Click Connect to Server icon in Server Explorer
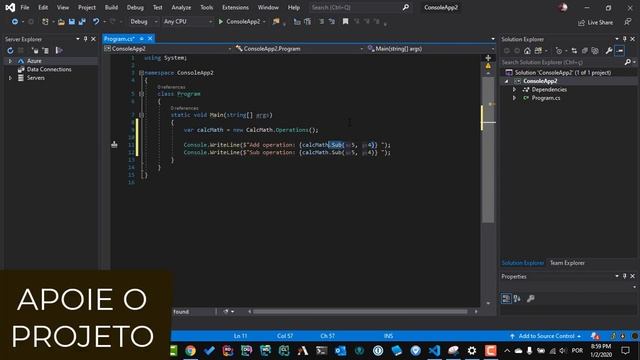Screen dimensions: 640x360 pyautogui.click(x=45, y=50)
